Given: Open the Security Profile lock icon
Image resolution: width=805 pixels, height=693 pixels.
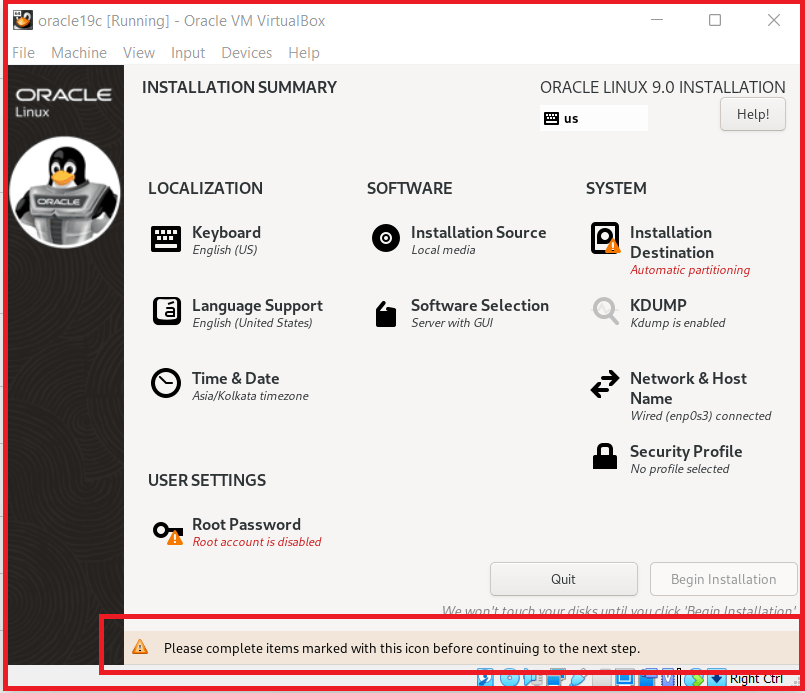Looking at the screenshot, I should coord(605,456).
